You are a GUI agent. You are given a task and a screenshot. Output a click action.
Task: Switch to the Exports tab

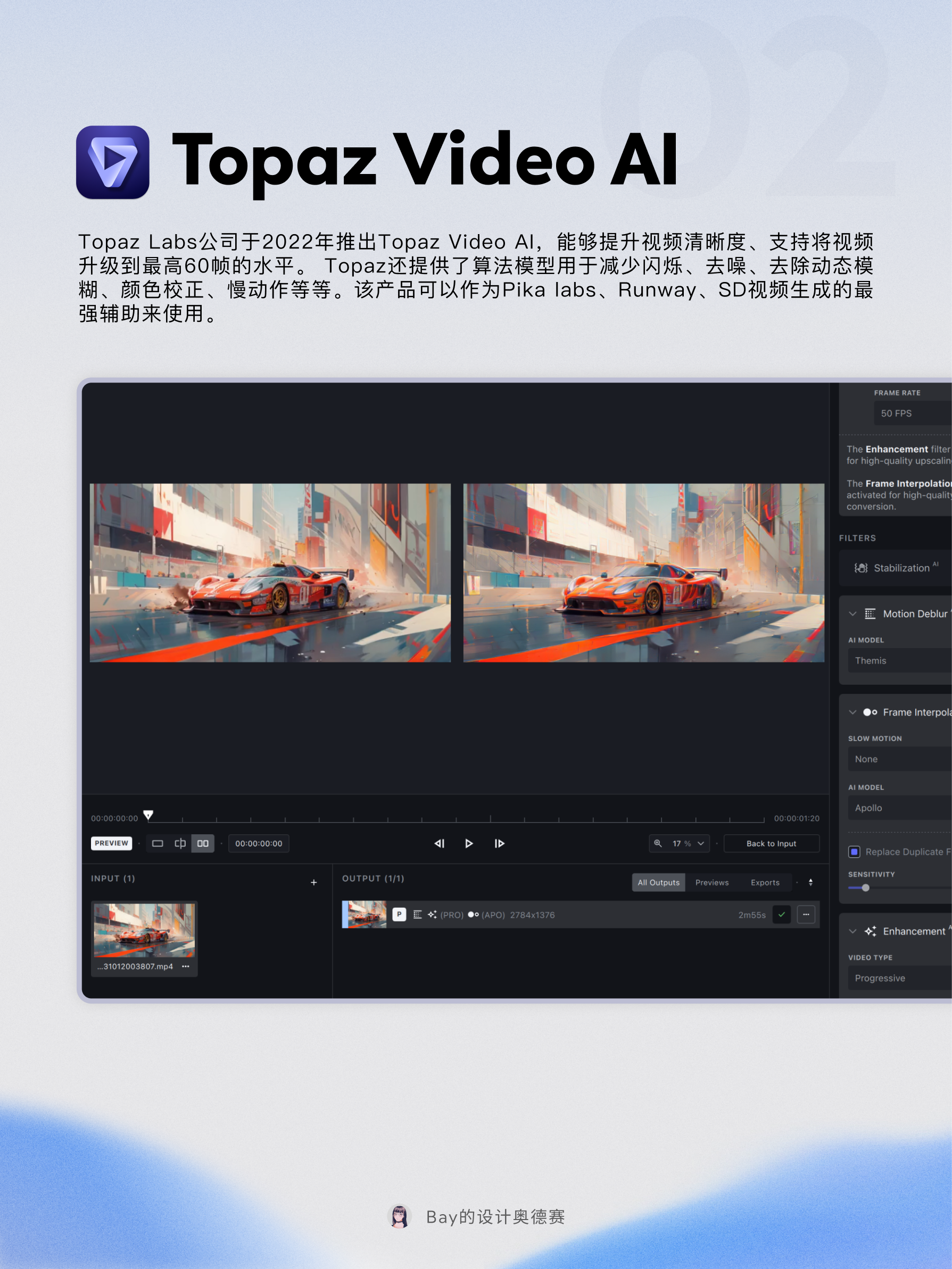[x=765, y=882]
